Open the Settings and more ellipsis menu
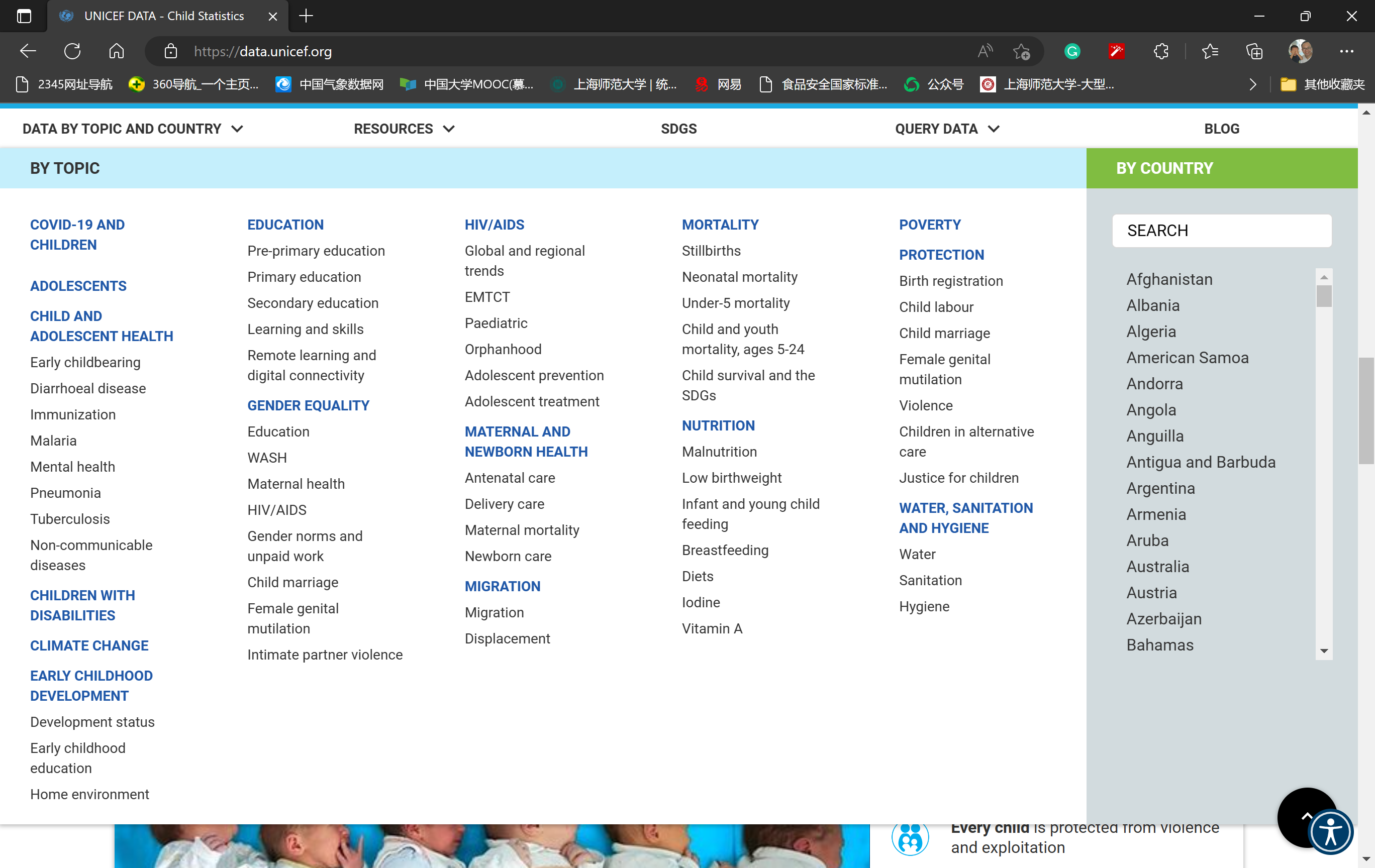This screenshot has height=868, width=1375. click(1346, 51)
